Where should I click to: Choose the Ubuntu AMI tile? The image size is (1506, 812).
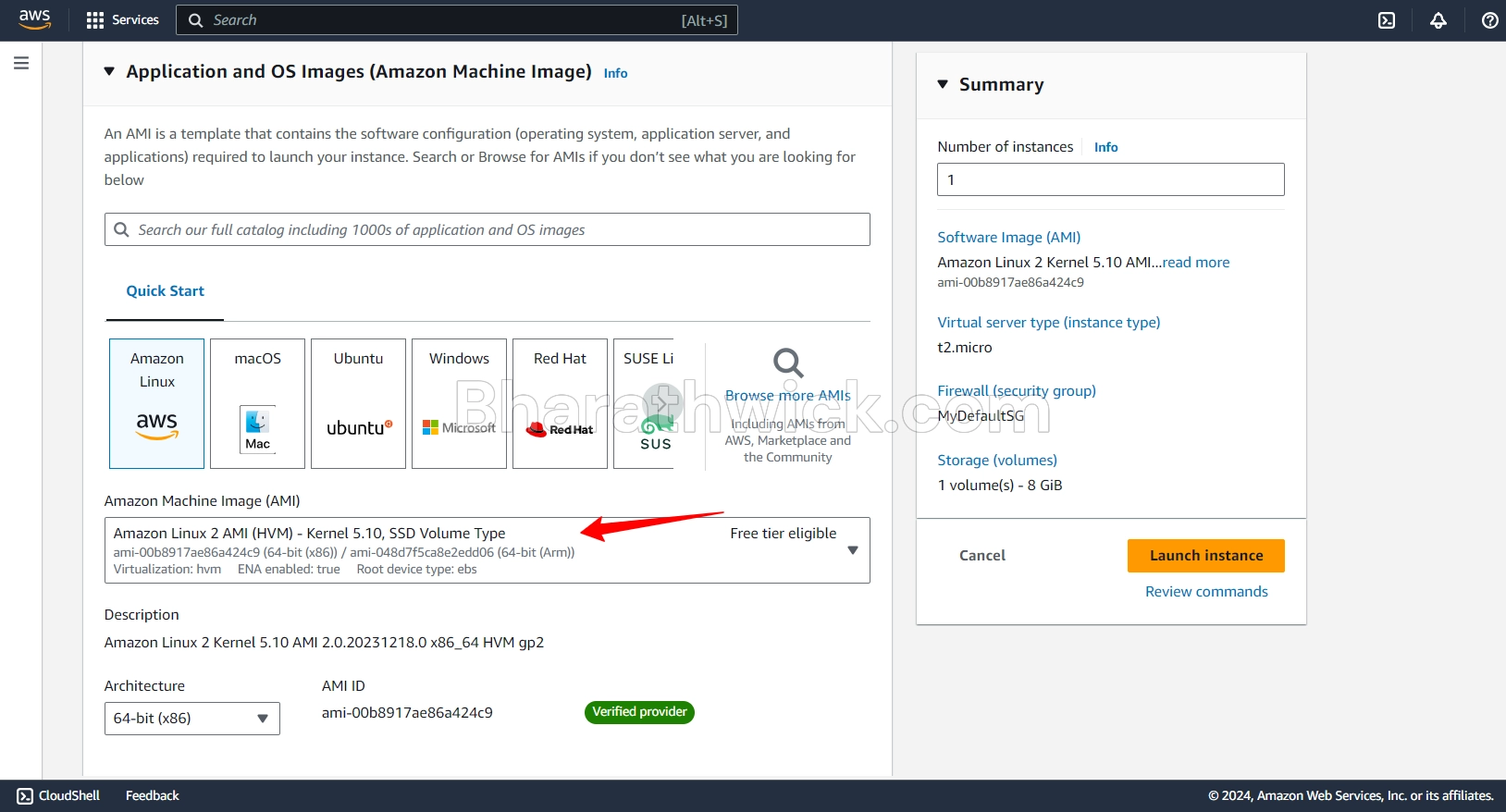(359, 403)
